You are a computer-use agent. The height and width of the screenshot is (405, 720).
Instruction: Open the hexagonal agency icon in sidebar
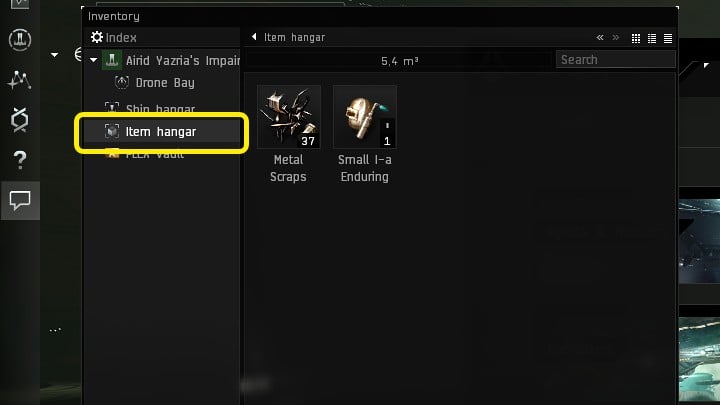[x=20, y=120]
